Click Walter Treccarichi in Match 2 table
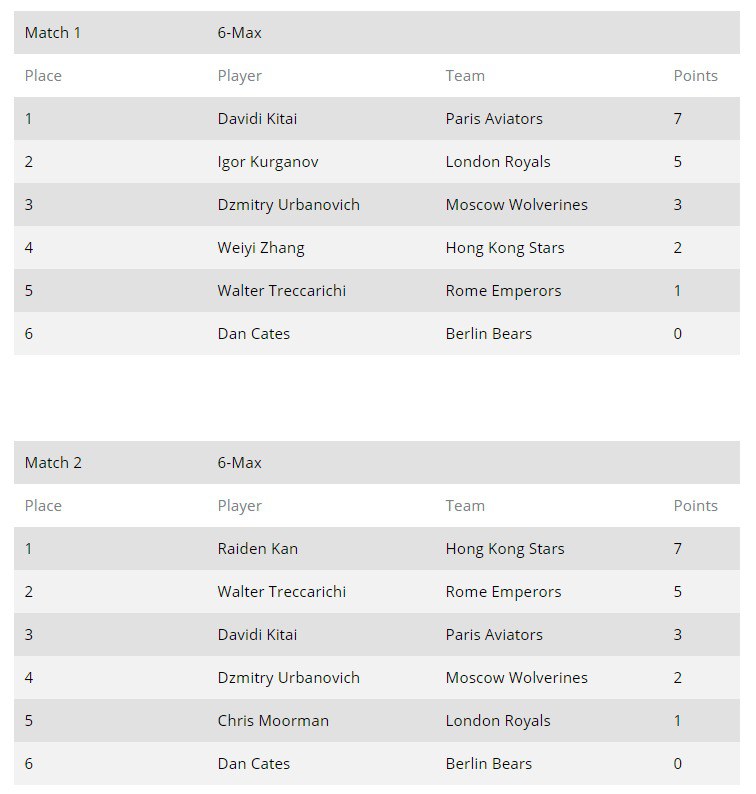 click(x=281, y=592)
